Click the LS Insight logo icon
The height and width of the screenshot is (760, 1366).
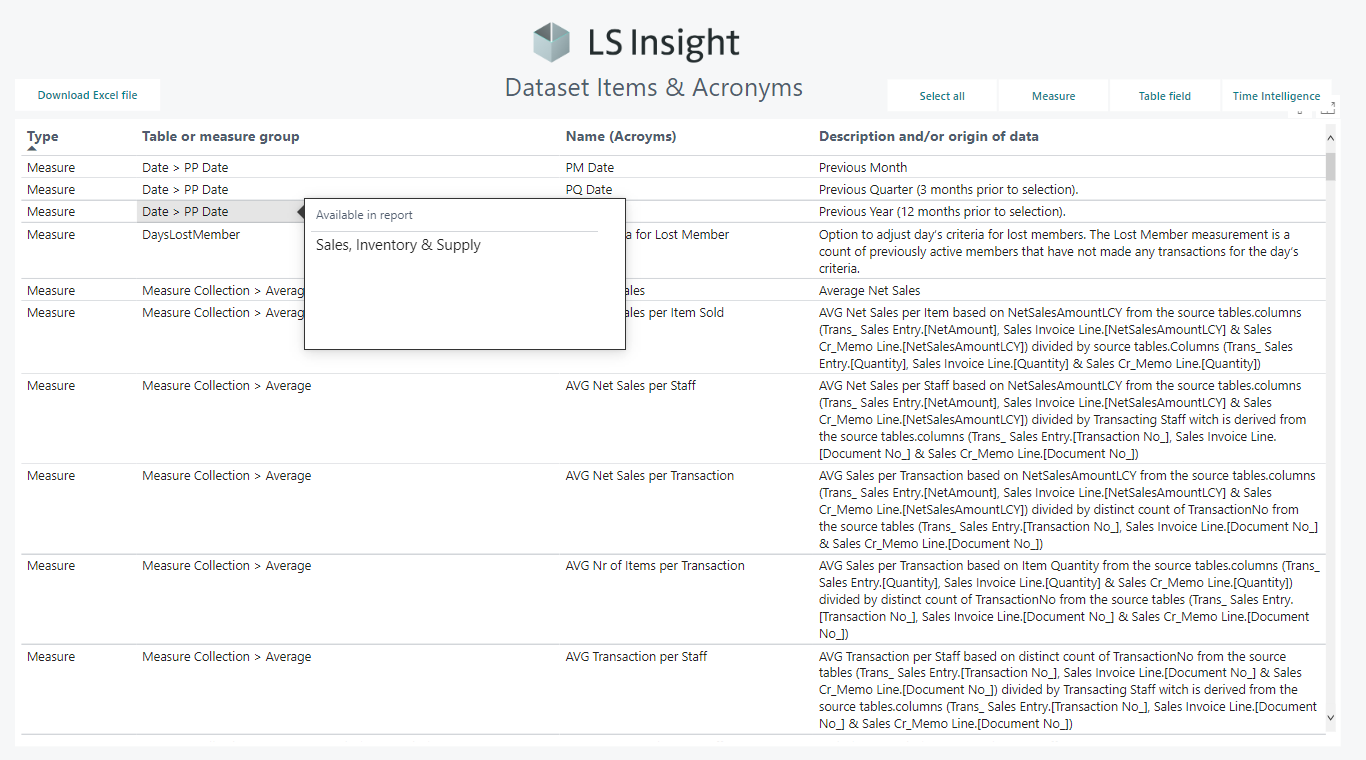tap(552, 43)
